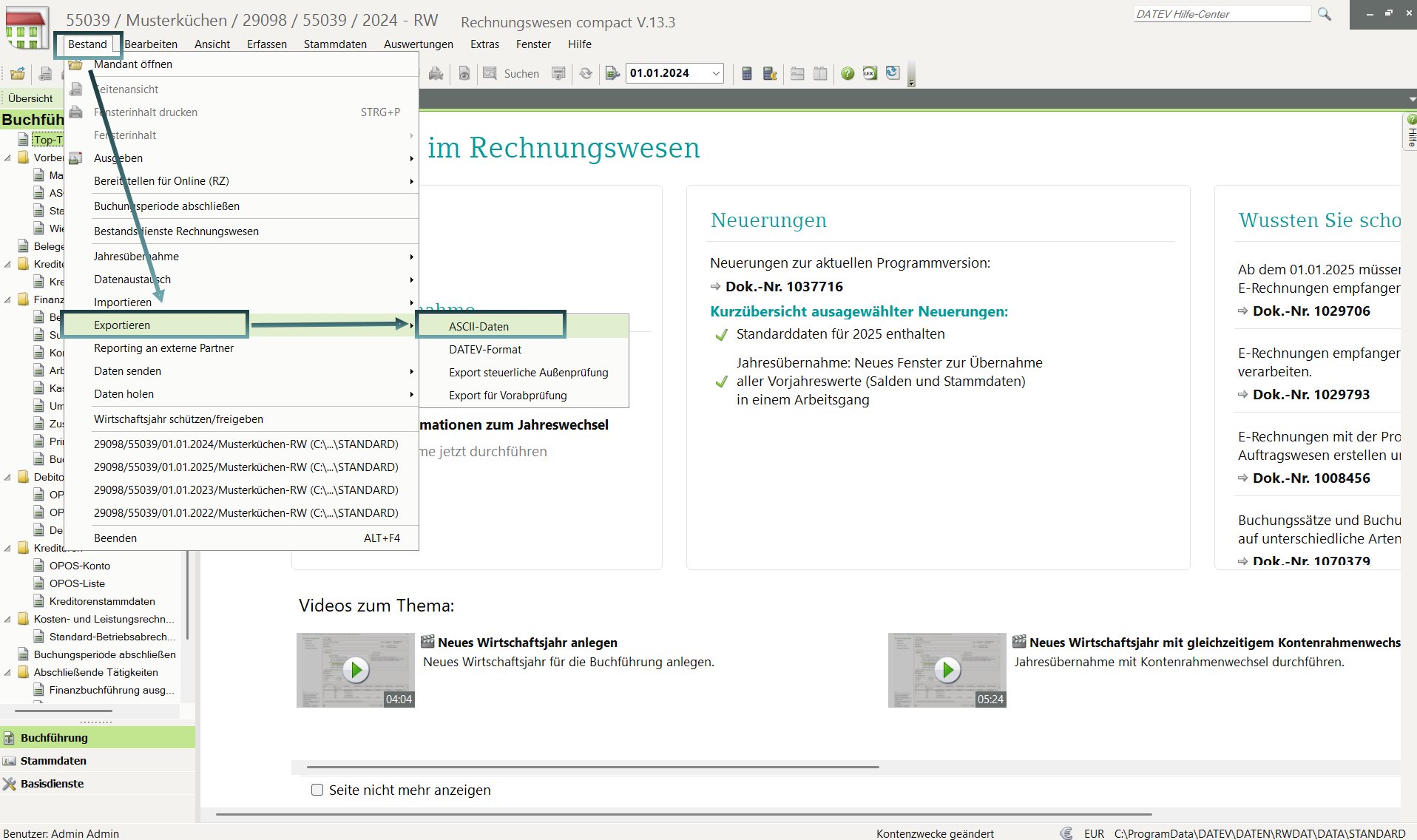Select the Excel export toolbar icon
This screenshot has width=1417, height=840.
[x=612, y=73]
